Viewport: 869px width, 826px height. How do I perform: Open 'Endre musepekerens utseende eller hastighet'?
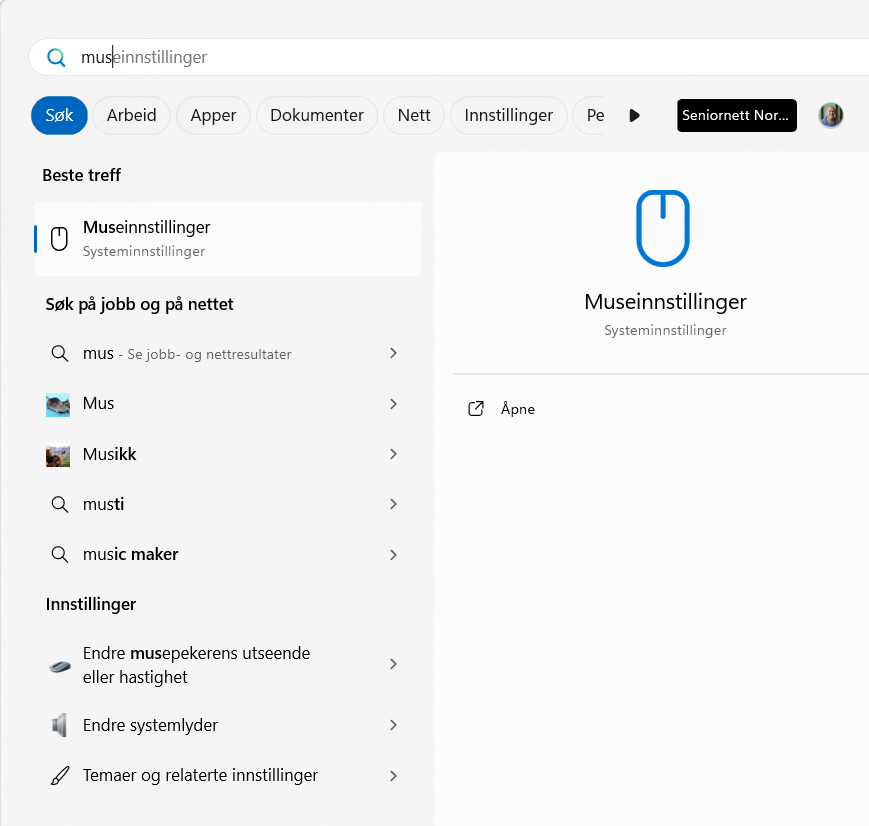point(197,665)
